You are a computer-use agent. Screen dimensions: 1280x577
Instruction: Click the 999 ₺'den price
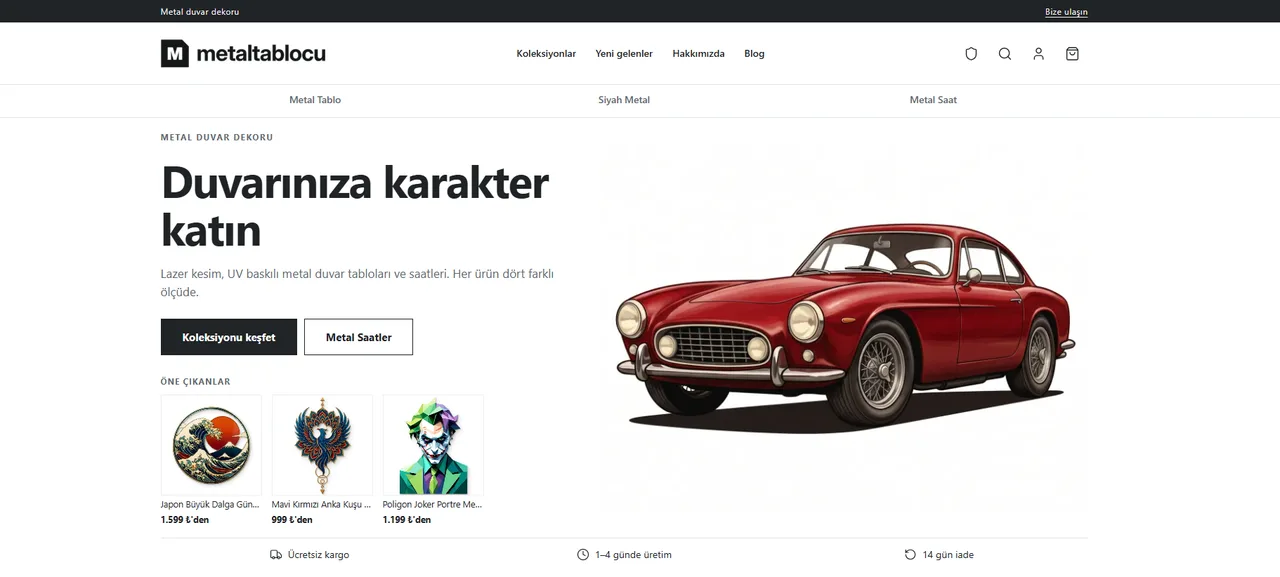click(x=292, y=520)
